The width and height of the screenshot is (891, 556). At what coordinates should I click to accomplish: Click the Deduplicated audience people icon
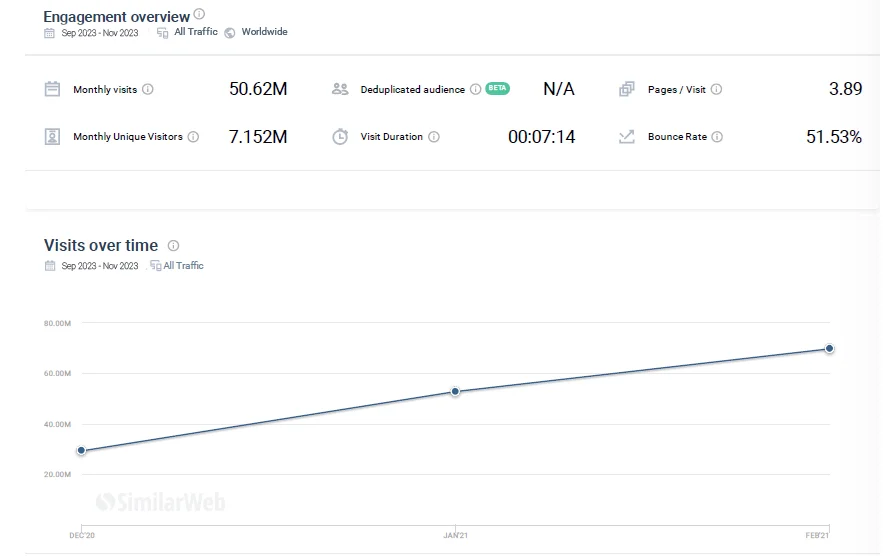click(x=340, y=89)
